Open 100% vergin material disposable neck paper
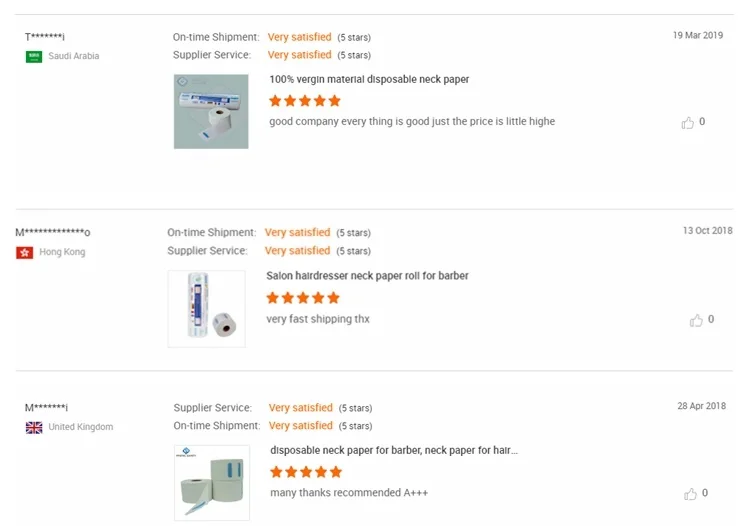The width and height of the screenshot is (754, 526). pyautogui.click(x=369, y=79)
